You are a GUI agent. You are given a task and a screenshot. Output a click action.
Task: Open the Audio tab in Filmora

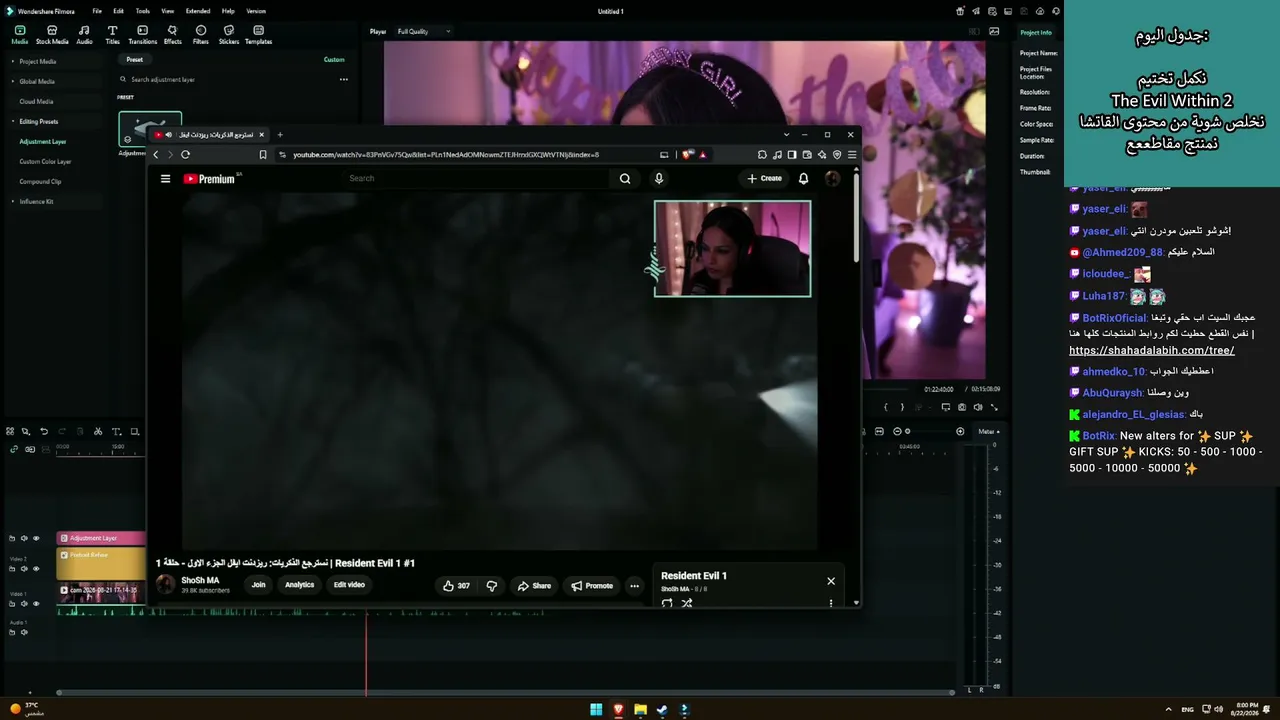84,35
